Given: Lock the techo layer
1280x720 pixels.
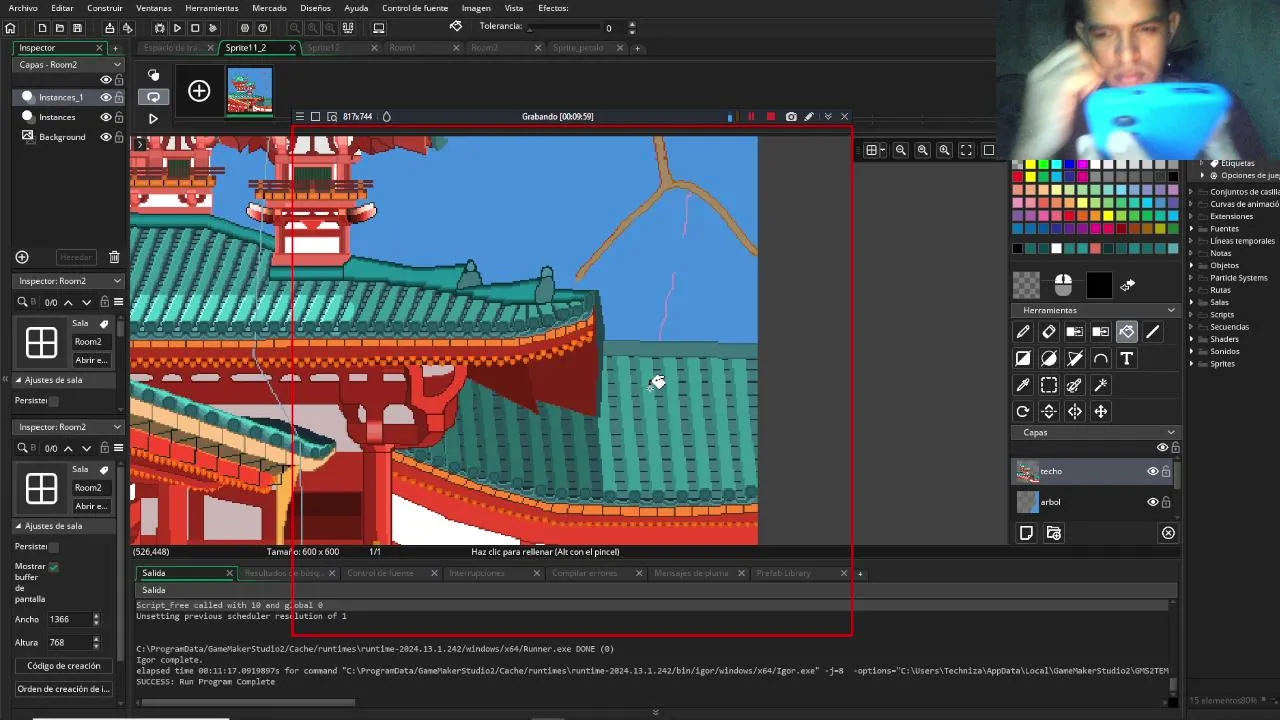Looking at the screenshot, I should point(1165,471).
